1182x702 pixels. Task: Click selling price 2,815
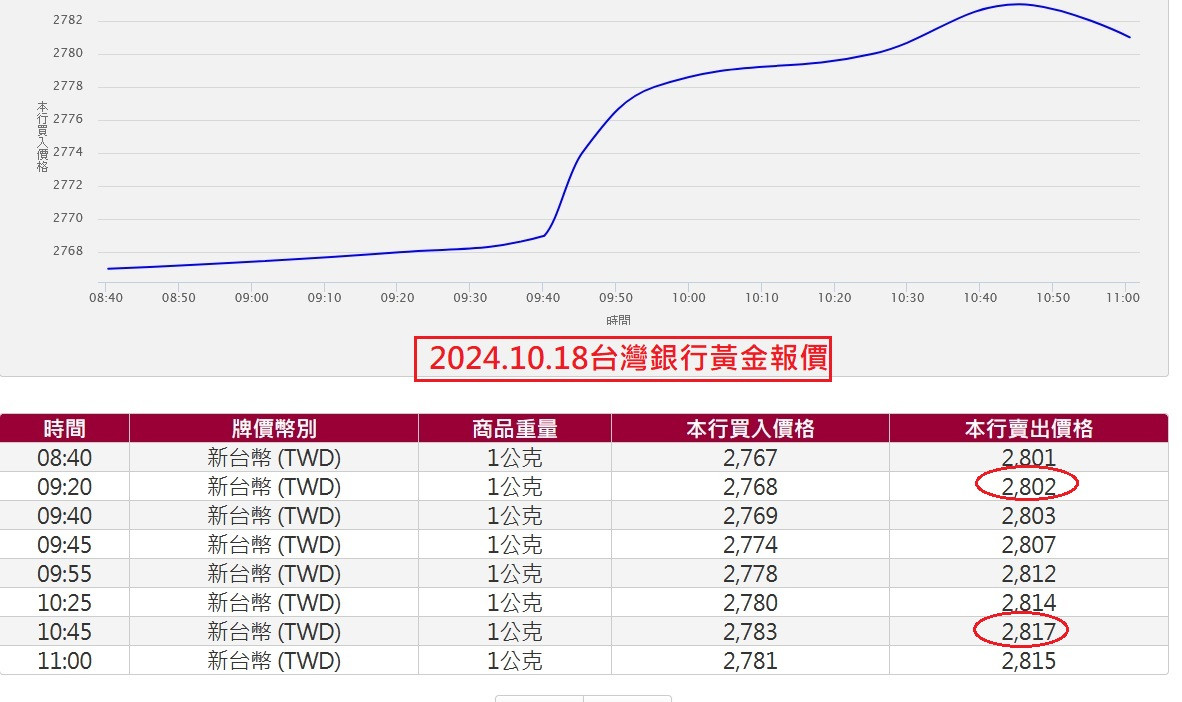coord(1029,661)
